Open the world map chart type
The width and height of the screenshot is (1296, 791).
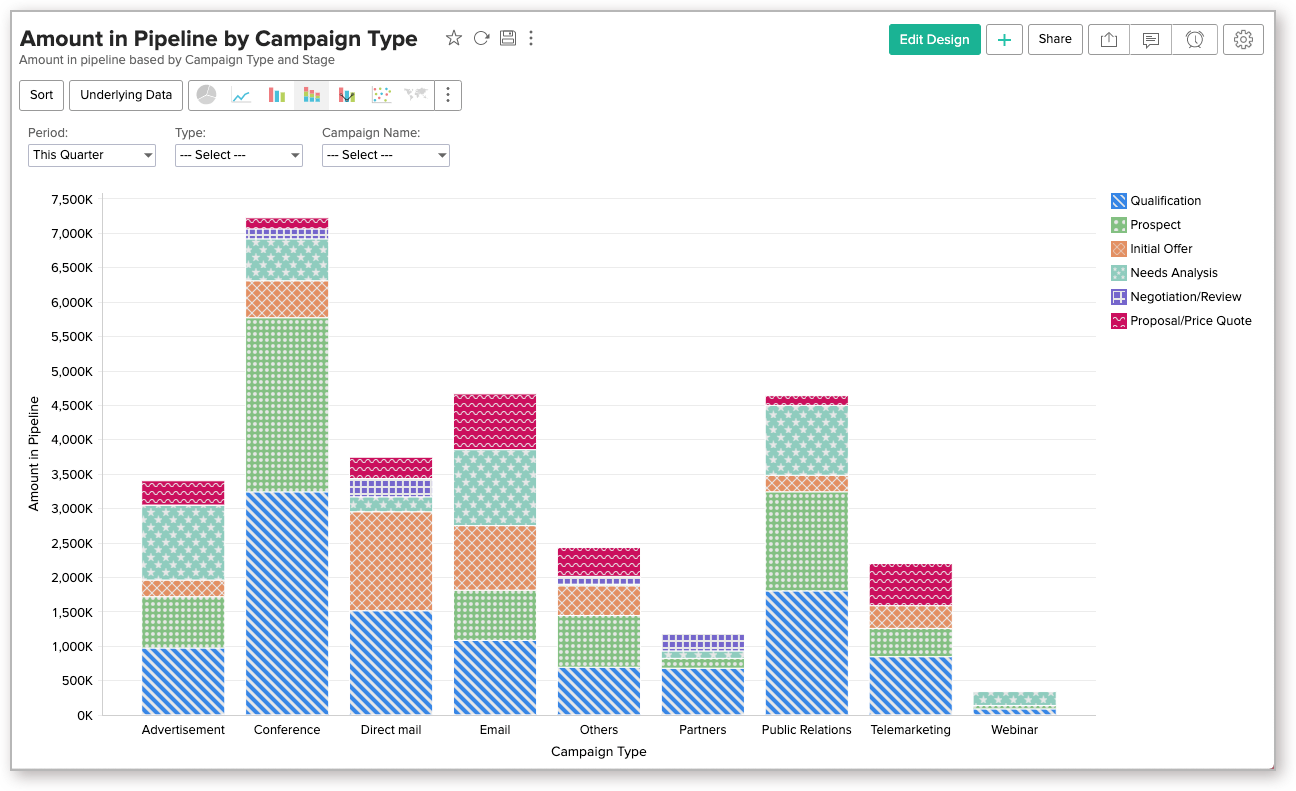tap(414, 95)
